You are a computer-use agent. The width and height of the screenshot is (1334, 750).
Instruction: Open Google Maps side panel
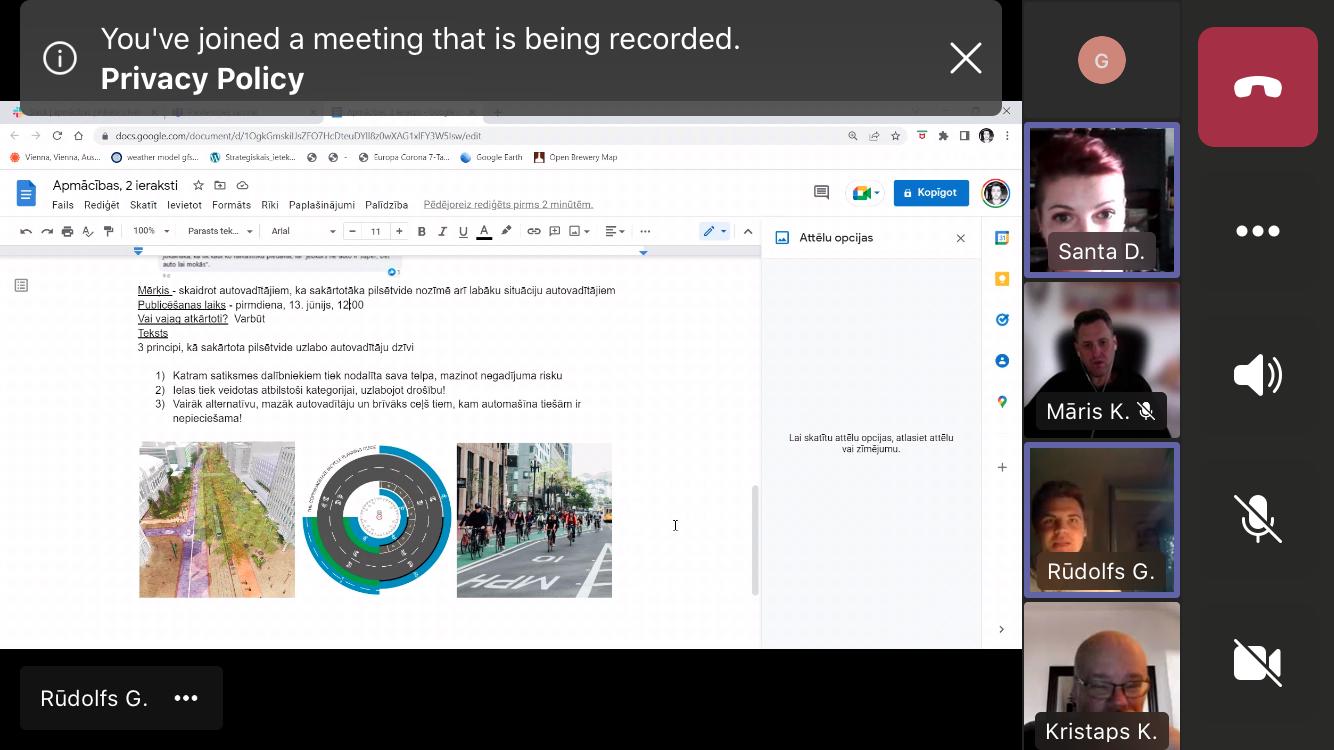[1002, 402]
